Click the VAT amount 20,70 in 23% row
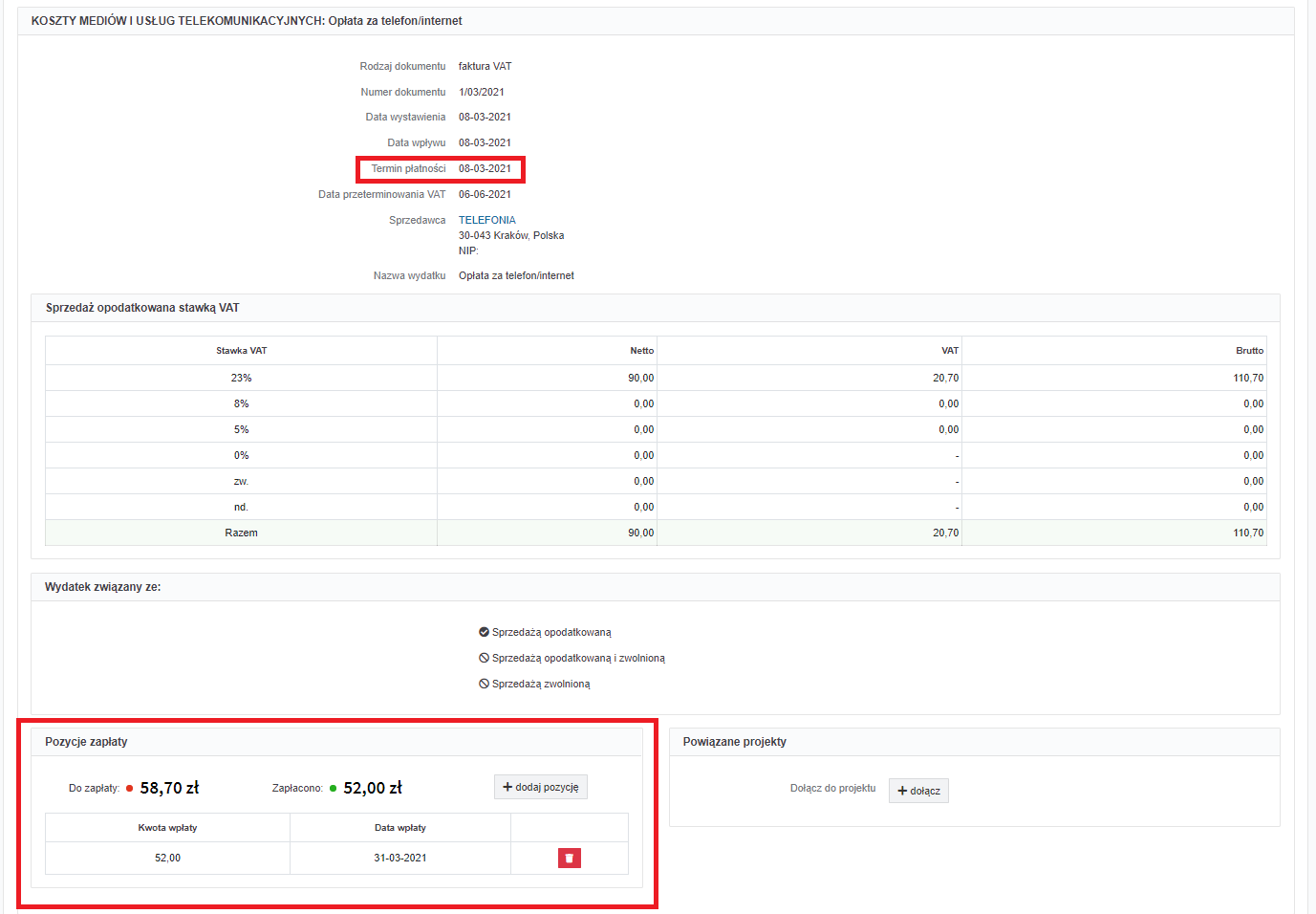1316x914 pixels. coord(945,378)
